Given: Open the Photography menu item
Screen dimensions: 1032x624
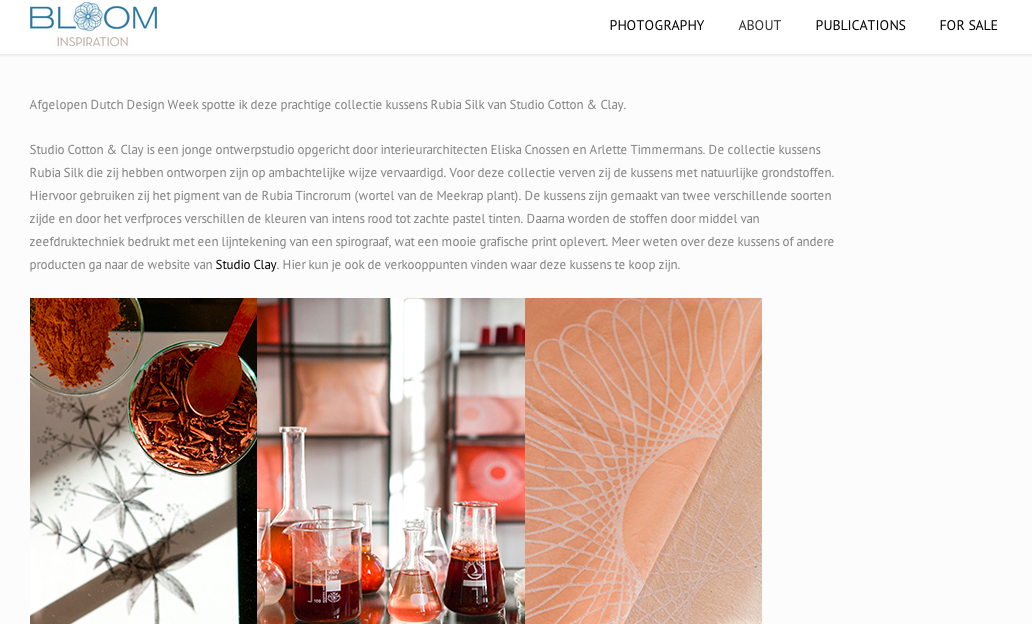Looking at the screenshot, I should click(x=656, y=25).
